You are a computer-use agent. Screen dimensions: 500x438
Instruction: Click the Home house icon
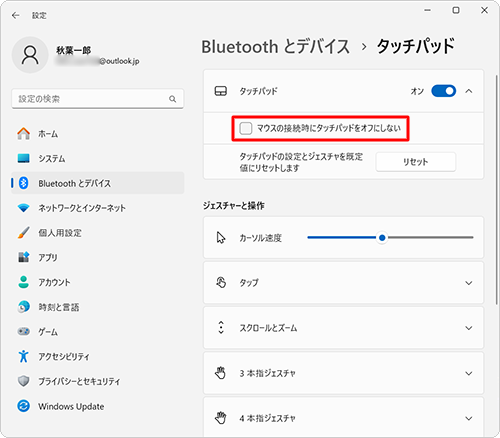[x=24, y=134]
